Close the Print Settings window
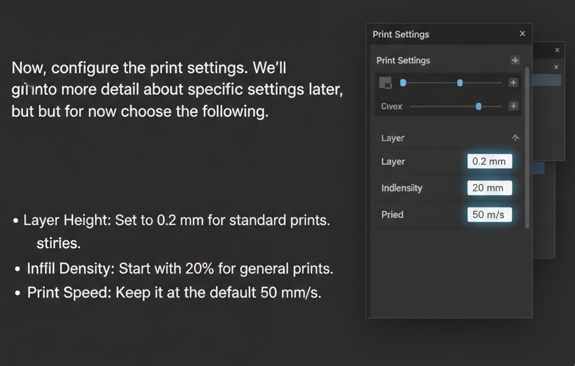The image size is (575, 366). 522,34
